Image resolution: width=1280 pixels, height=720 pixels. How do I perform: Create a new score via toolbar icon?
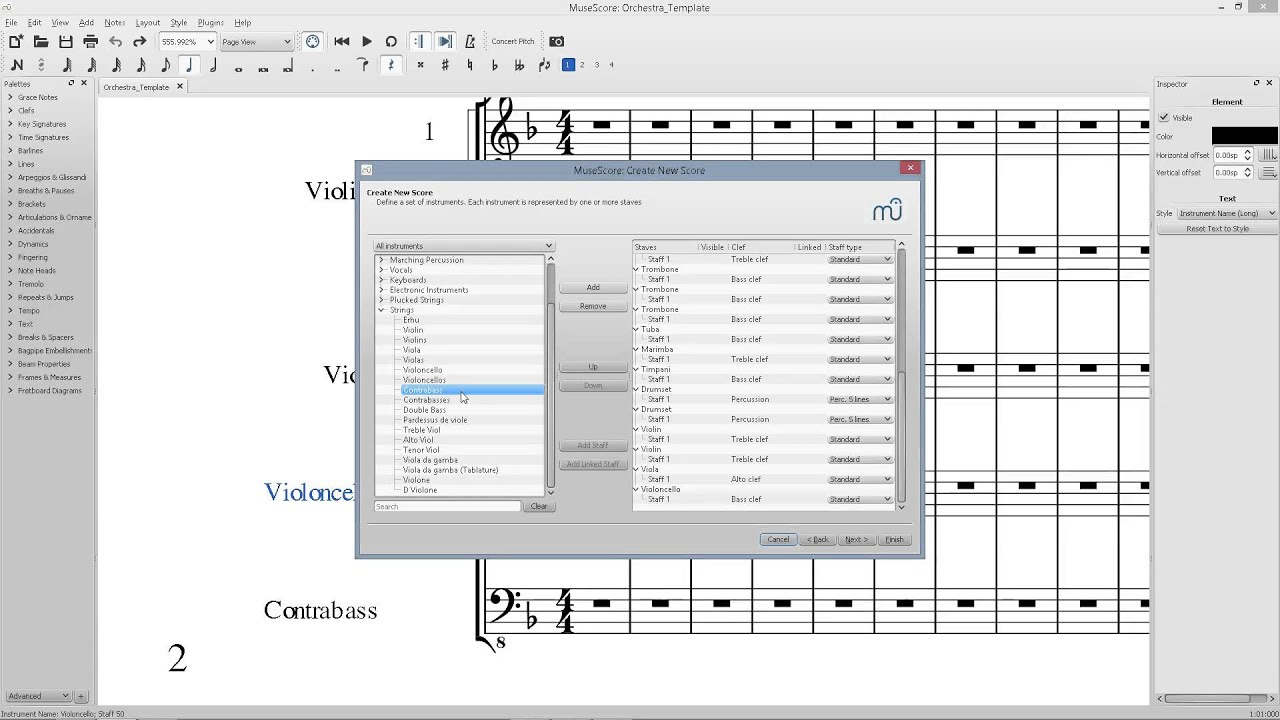[x=16, y=42]
